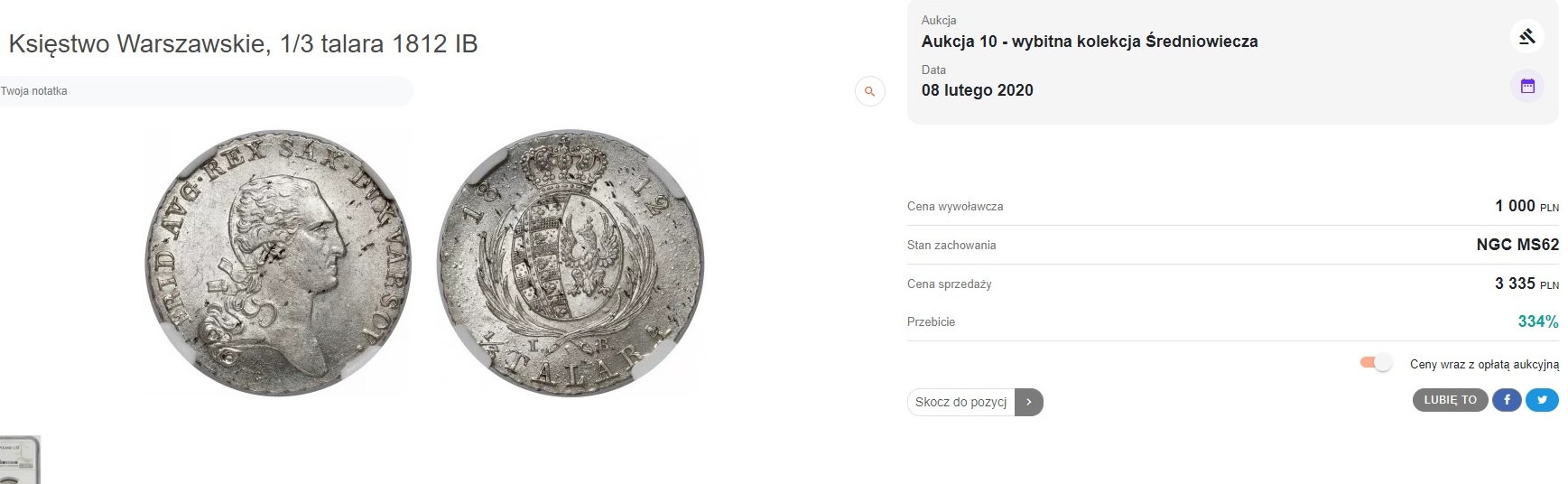Click the magnifier zoom icon above the coins

(x=869, y=91)
